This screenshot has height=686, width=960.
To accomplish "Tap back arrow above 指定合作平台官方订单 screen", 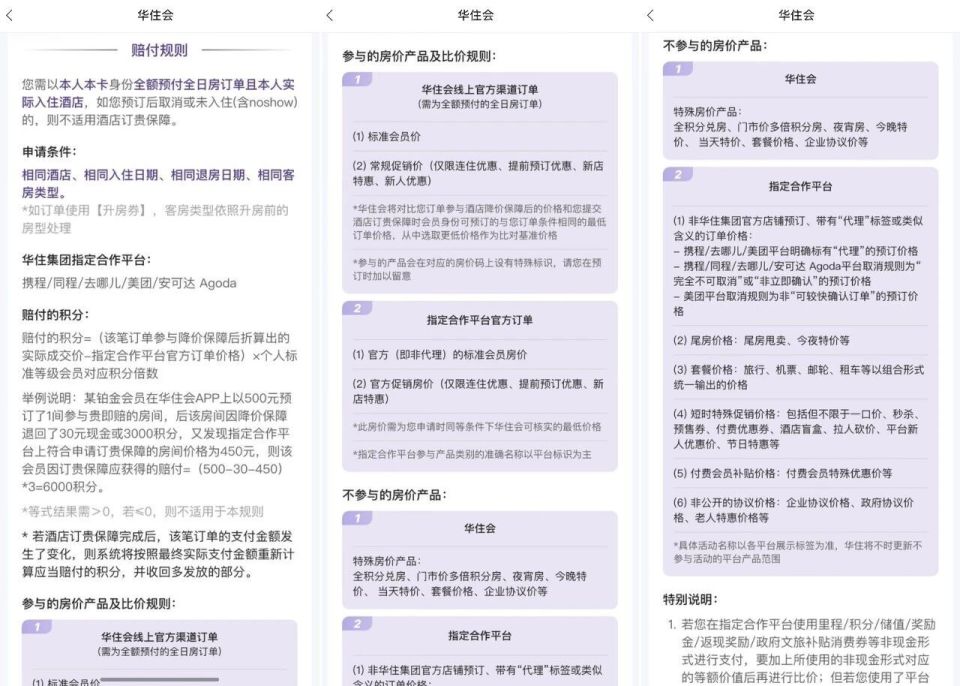I will click(x=330, y=16).
